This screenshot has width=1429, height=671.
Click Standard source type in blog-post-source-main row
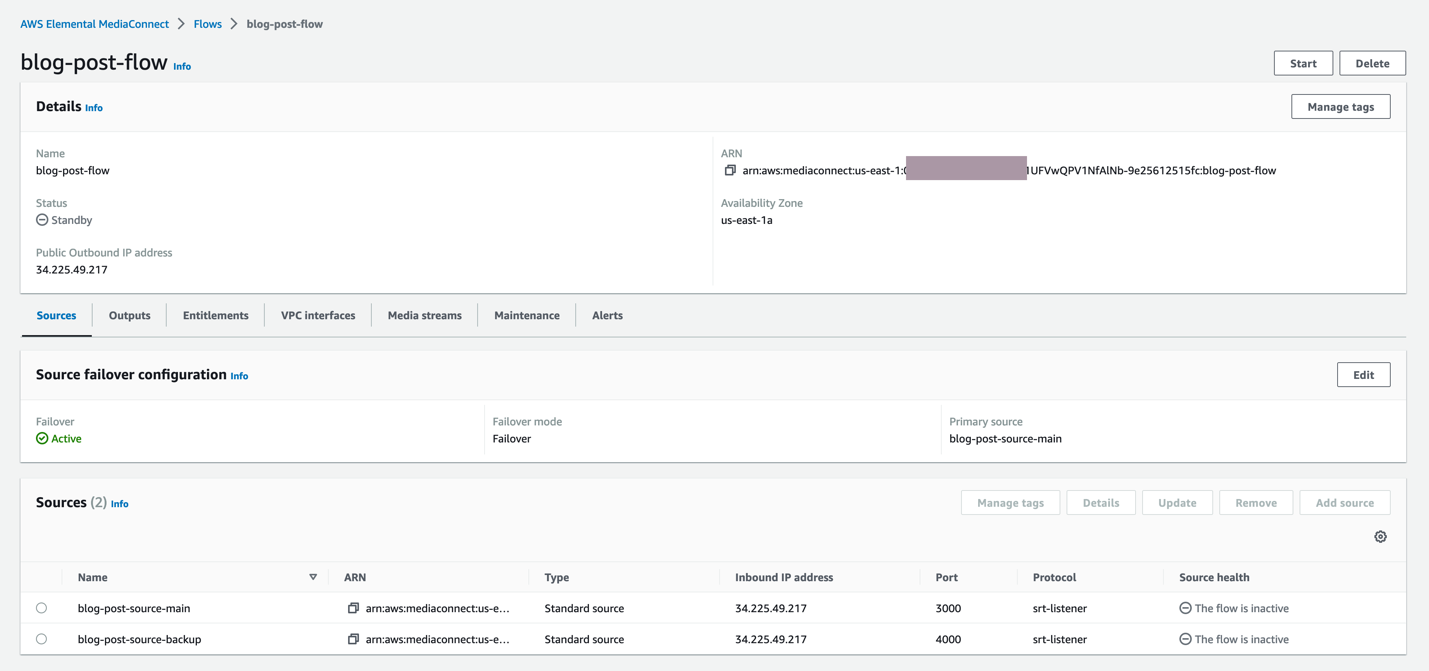(584, 608)
